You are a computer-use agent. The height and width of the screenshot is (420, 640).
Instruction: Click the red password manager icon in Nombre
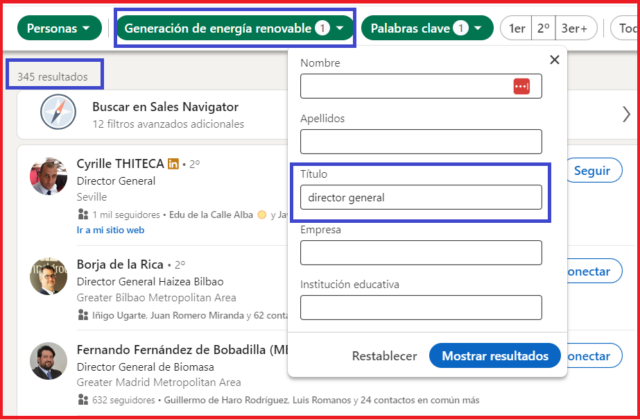click(522, 86)
